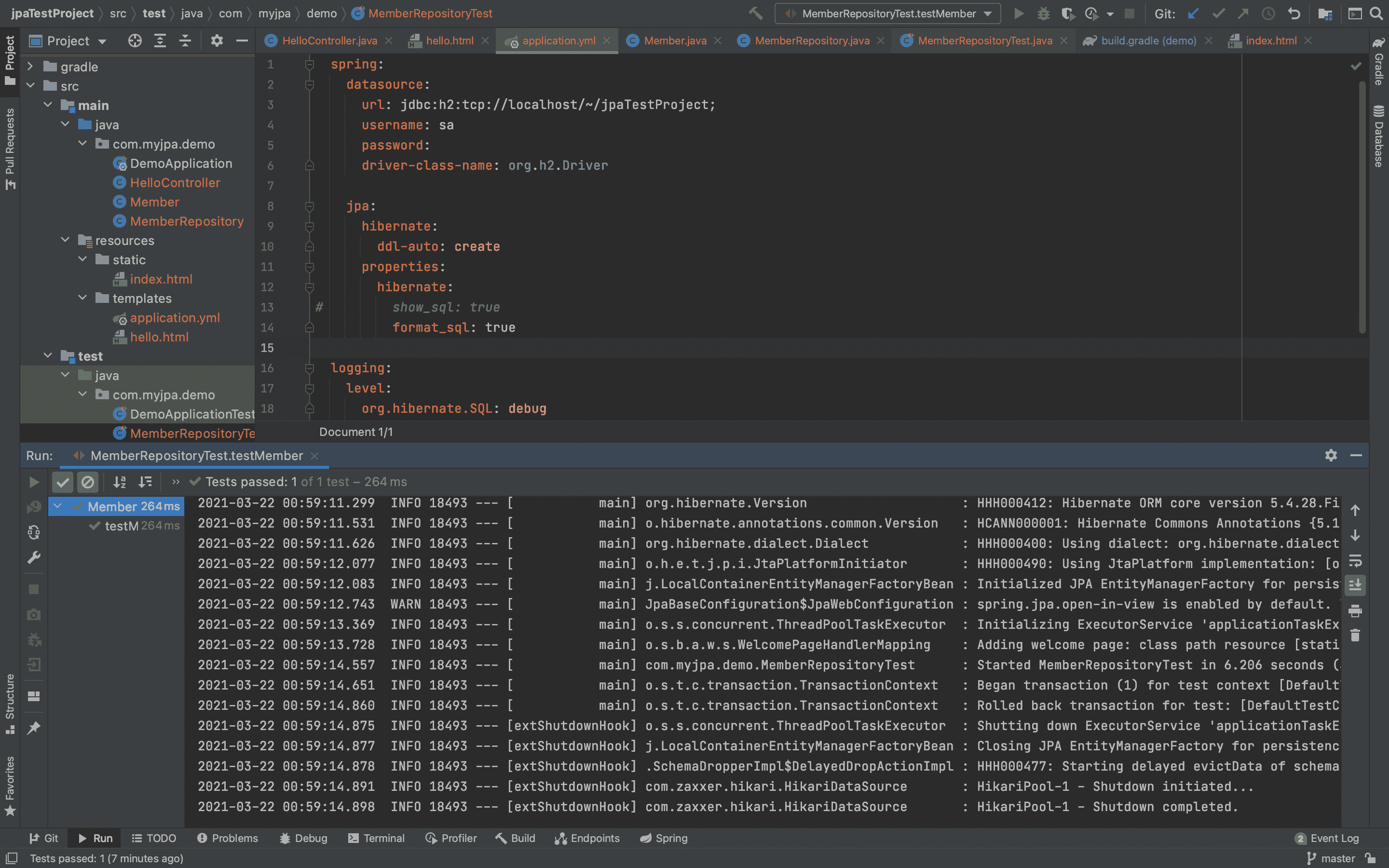1389x868 pixels.
Task: Run MemberRepositoryTest with the green play icon
Action: coord(1019,13)
